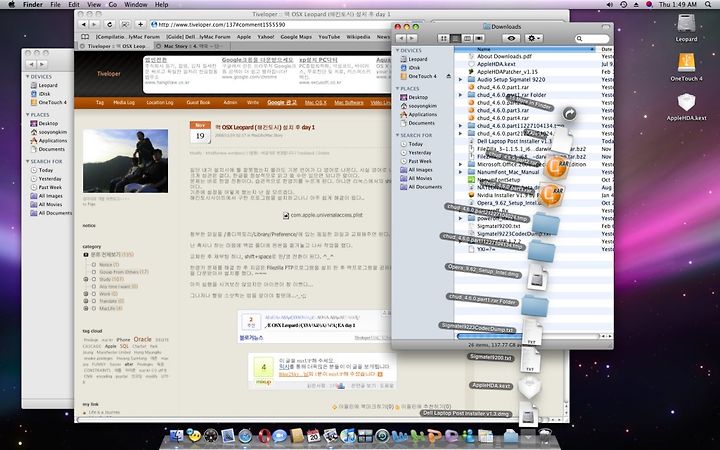Open Google Maps bookmark in Safari

click(x=296, y=37)
